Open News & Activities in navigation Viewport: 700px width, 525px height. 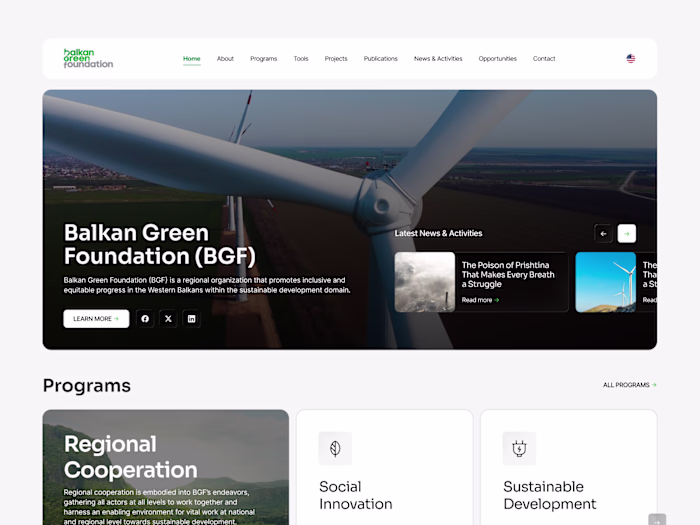pos(438,58)
